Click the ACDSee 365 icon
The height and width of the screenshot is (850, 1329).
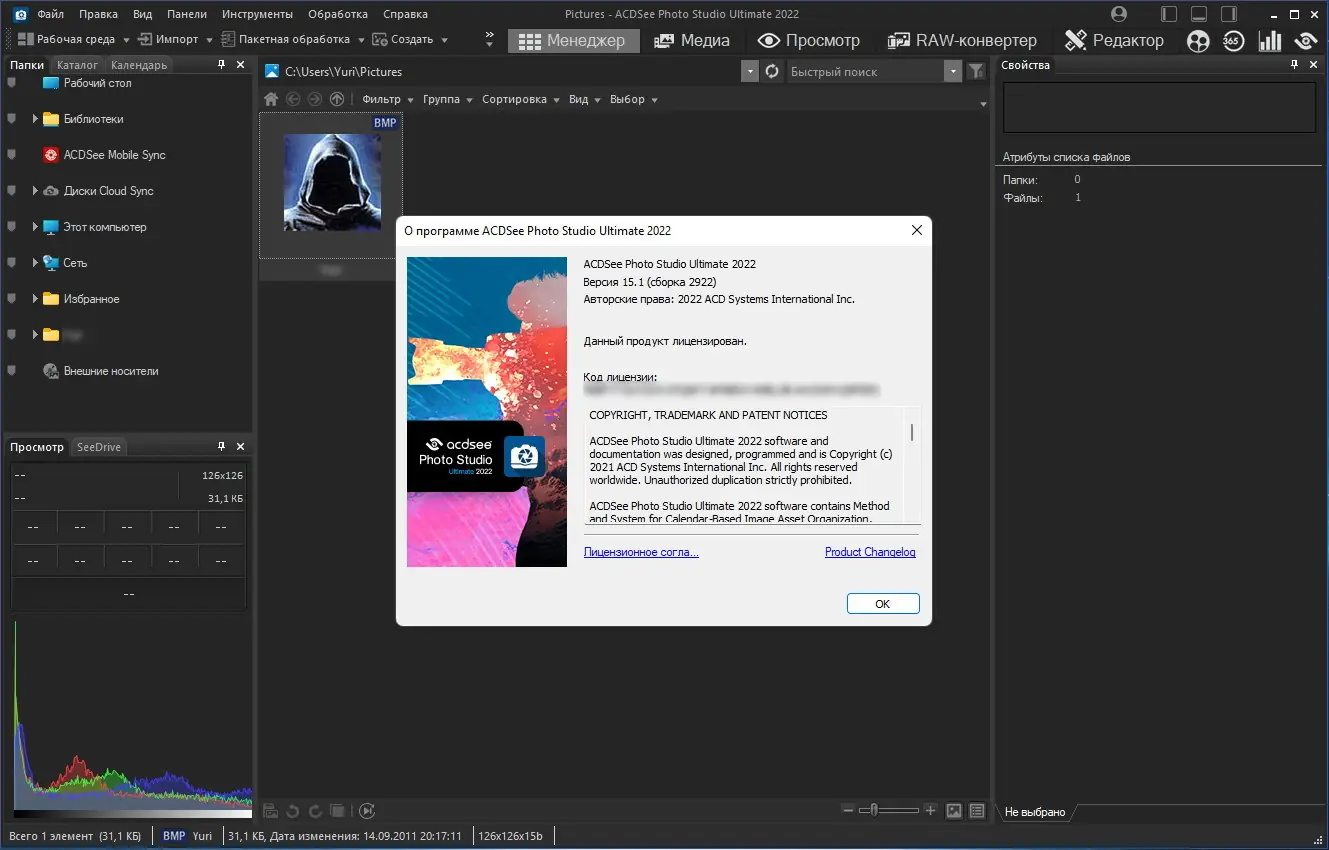pyautogui.click(x=1232, y=41)
